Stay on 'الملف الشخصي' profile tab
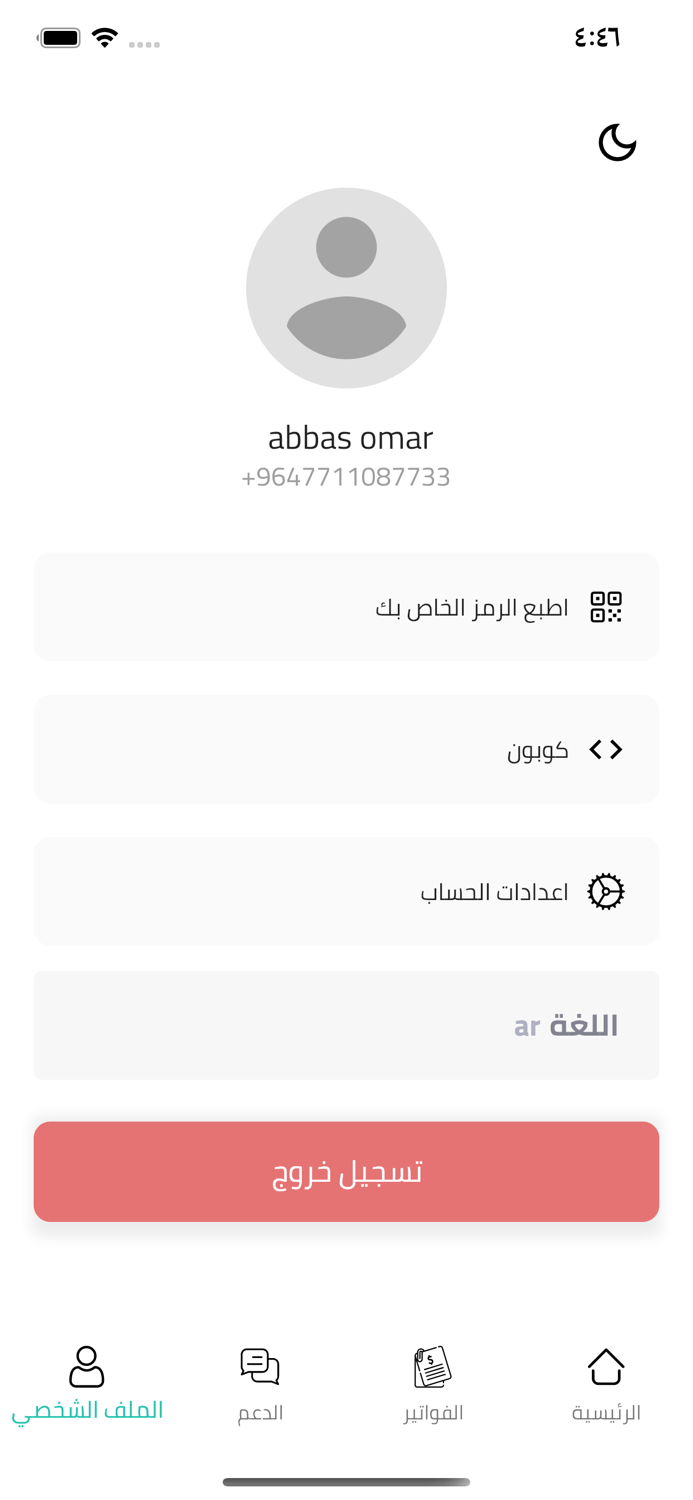693x1500 pixels. [x=87, y=1385]
